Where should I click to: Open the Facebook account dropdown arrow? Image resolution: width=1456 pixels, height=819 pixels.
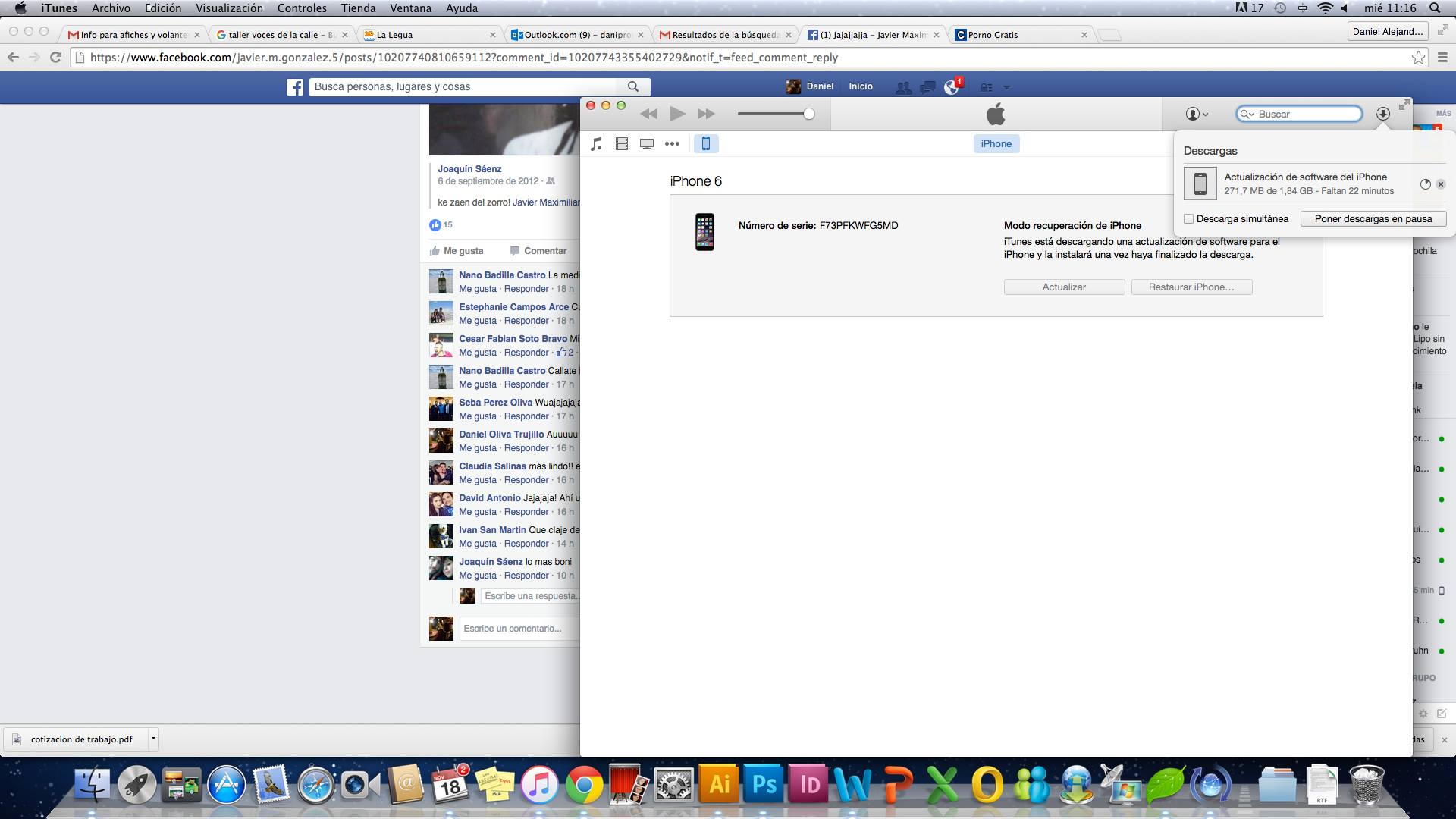(1006, 87)
